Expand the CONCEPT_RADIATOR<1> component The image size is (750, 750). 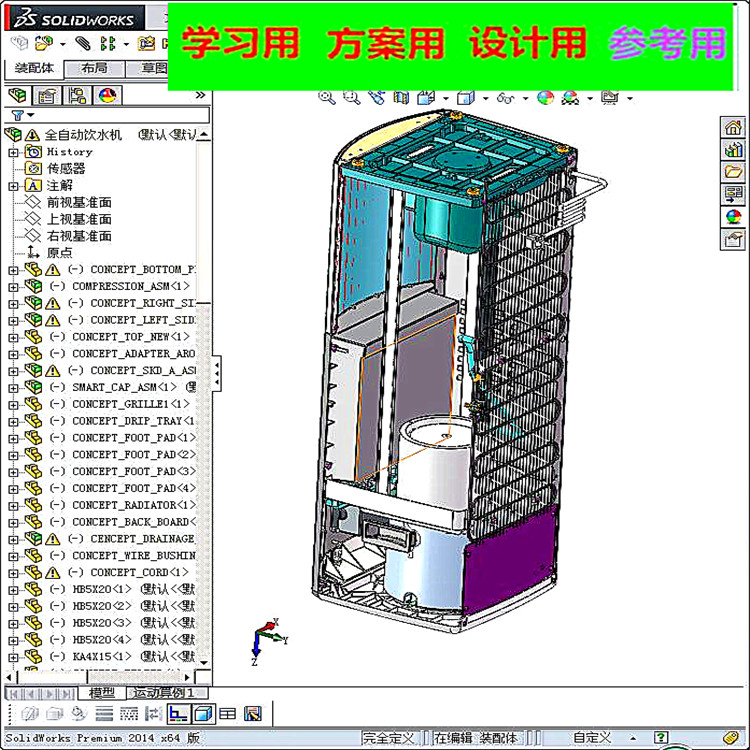click(x=13, y=506)
